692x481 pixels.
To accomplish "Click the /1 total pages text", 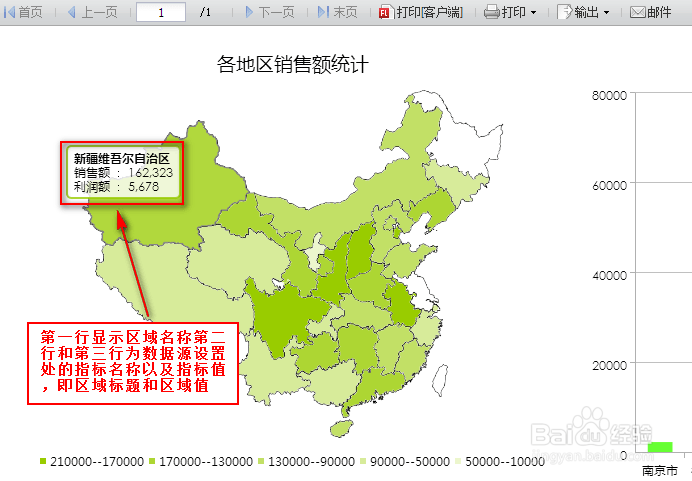I will (x=205, y=12).
